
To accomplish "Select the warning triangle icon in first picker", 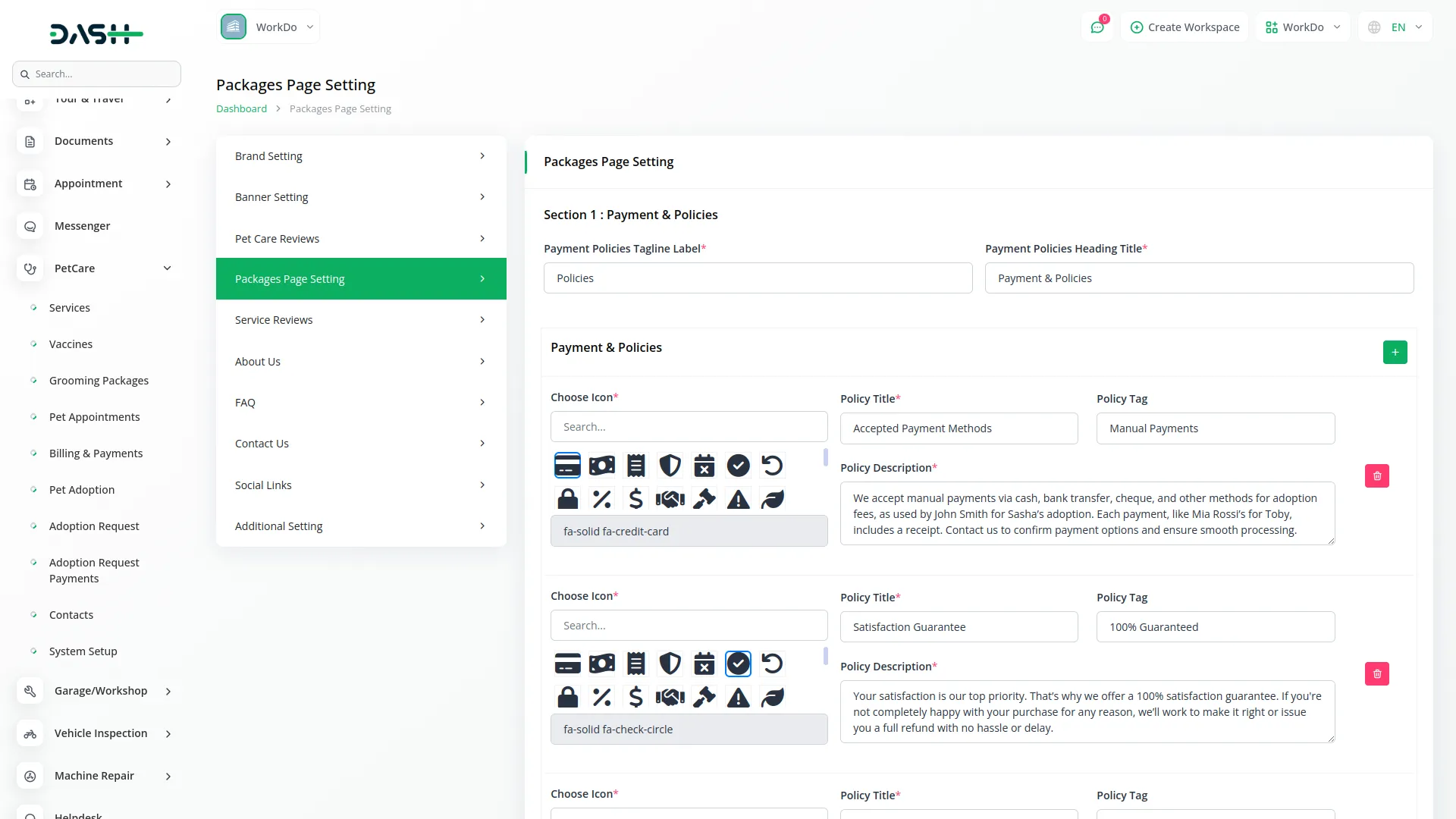I will (738, 499).
